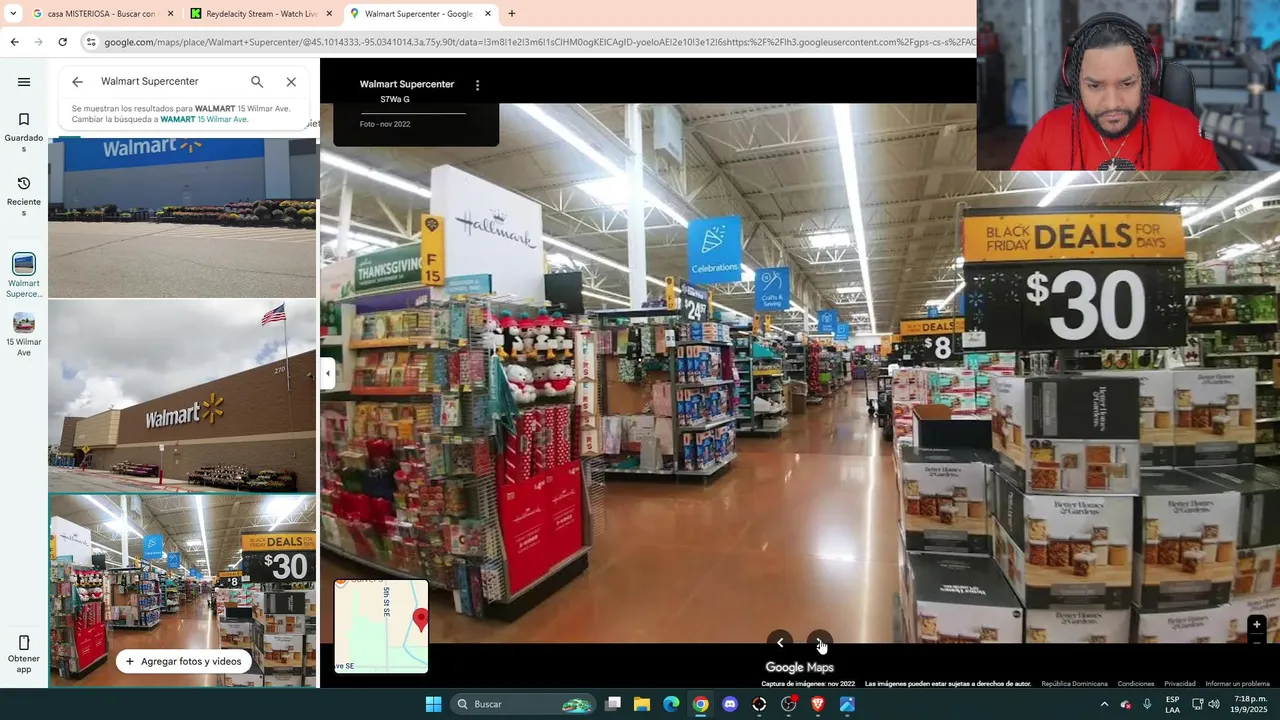Open Windows Start menu
Viewport: 1280px width, 720px height.
click(x=433, y=704)
